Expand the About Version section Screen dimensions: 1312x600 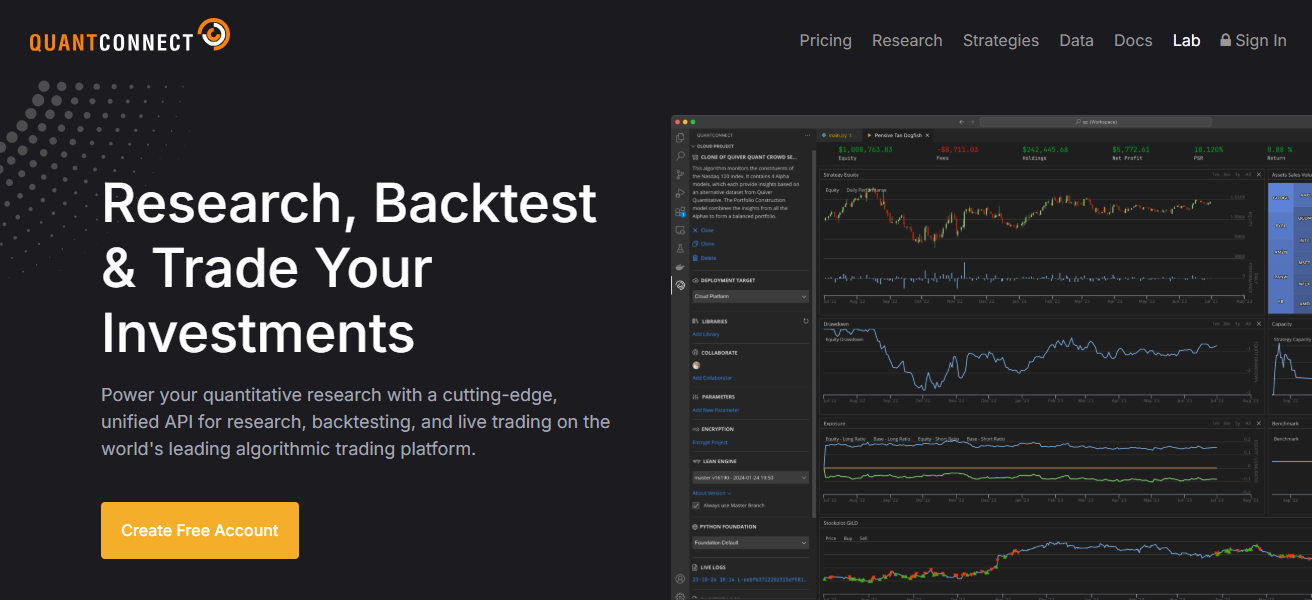711,493
